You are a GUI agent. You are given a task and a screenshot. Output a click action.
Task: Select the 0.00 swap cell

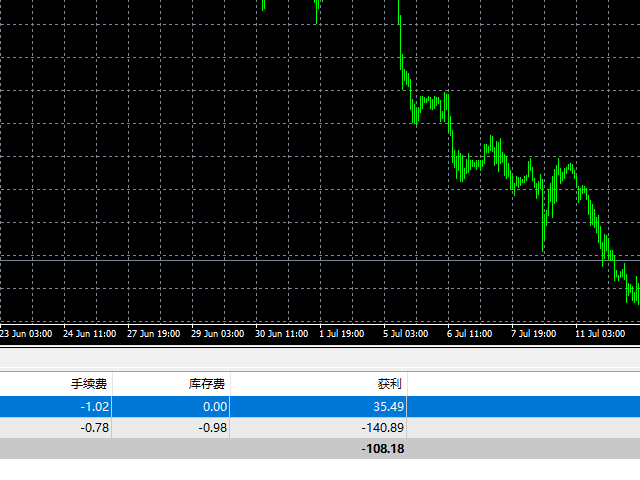click(x=171, y=407)
